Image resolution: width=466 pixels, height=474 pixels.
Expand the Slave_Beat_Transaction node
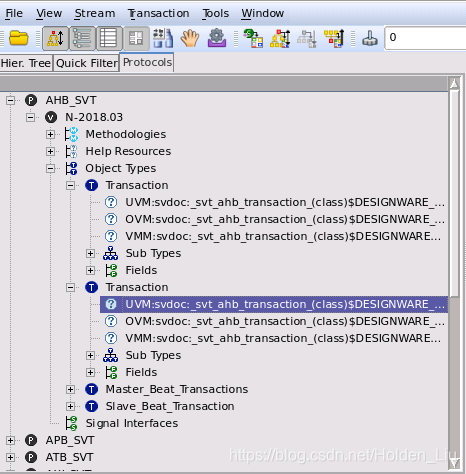pyautogui.click(x=70, y=406)
